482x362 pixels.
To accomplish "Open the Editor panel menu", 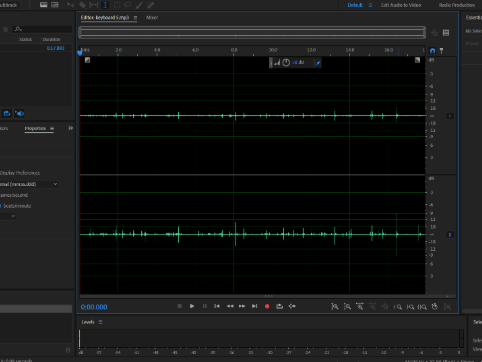I will 135,18.
